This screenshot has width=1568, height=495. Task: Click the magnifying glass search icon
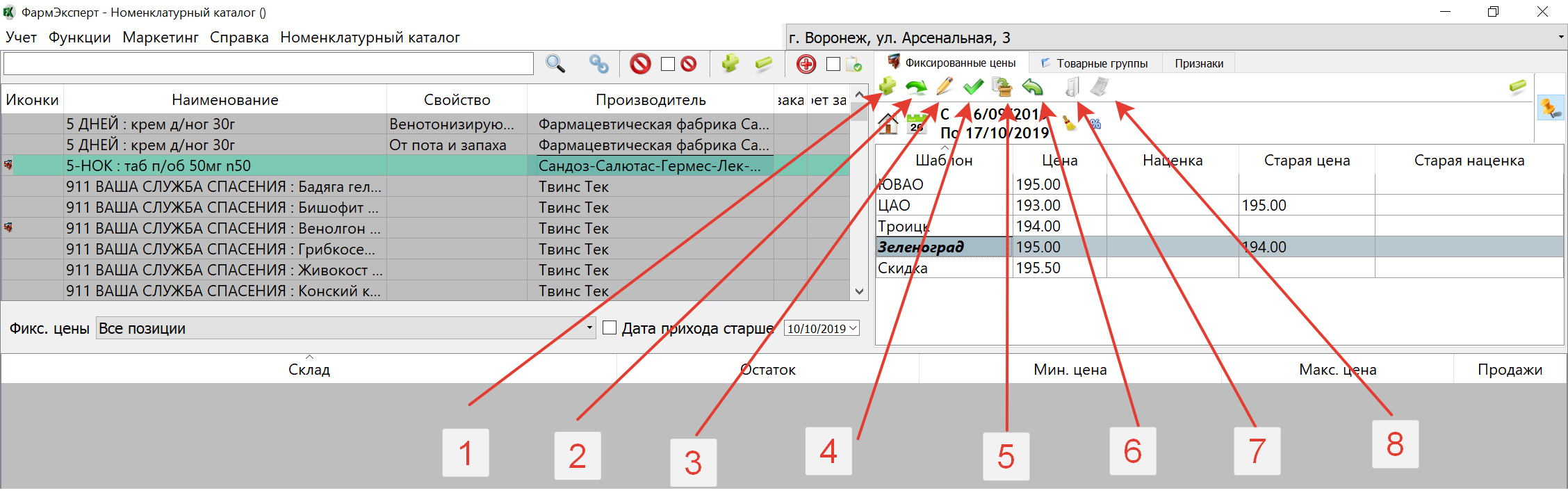point(555,64)
